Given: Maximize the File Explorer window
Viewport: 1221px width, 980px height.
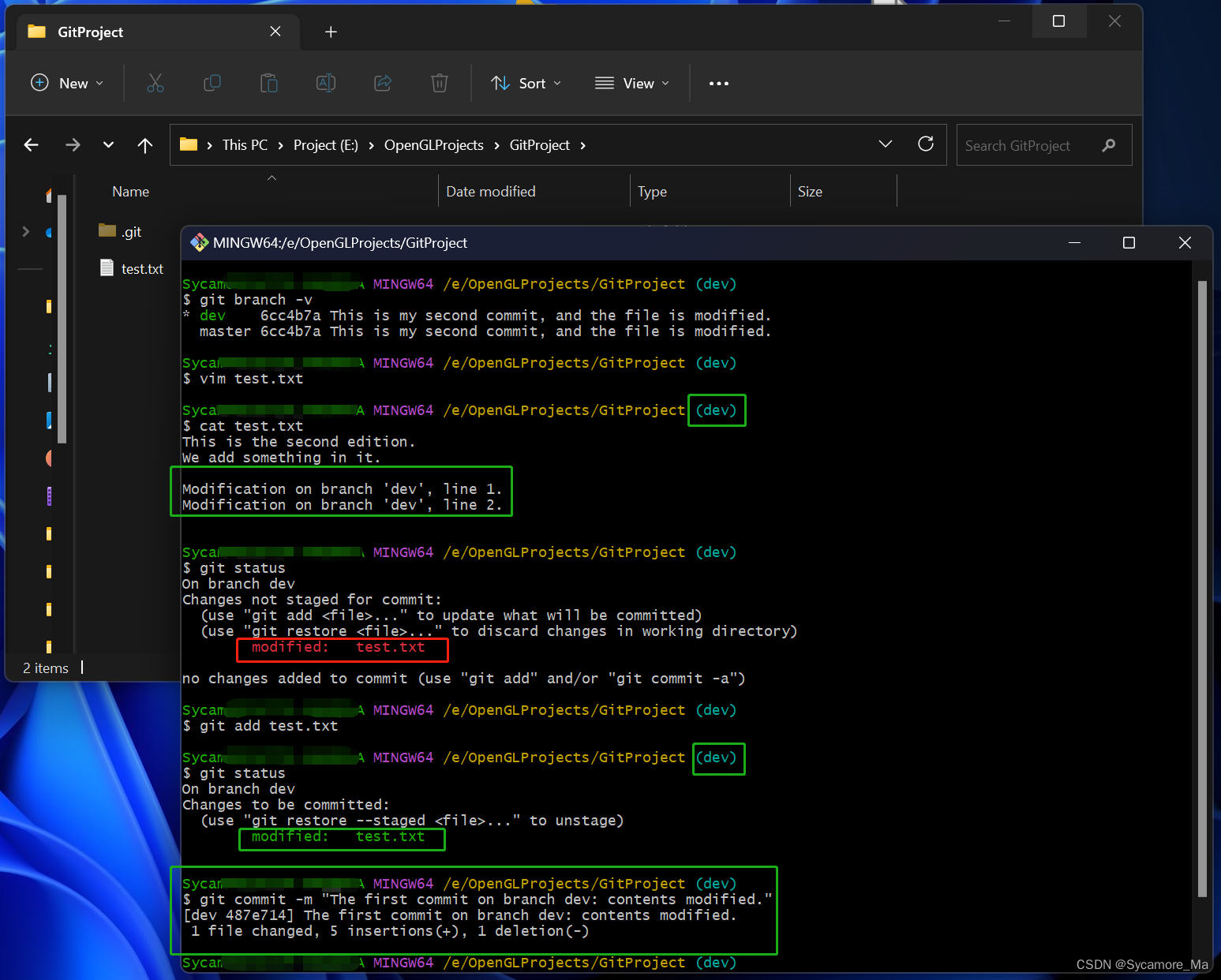Looking at the screenshot, I should (1059, 21).
